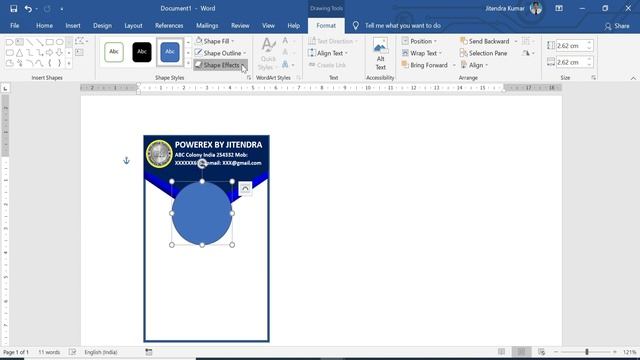Open Align objects dropdown
This screenshot has height=360, width=640.
[474, 65]
